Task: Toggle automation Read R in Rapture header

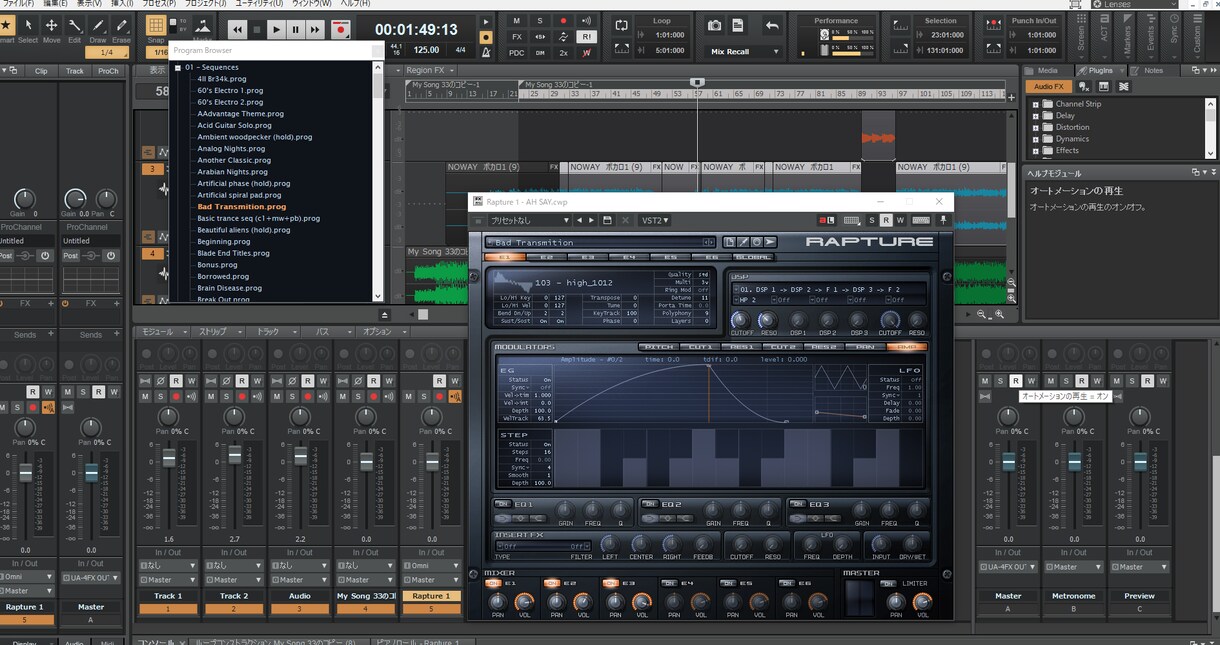Action: click(884, 220)
